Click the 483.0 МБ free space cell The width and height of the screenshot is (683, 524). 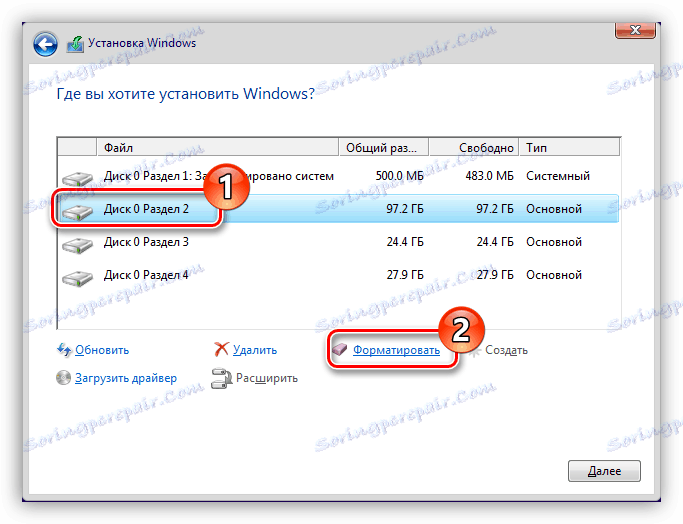point(489,176)
